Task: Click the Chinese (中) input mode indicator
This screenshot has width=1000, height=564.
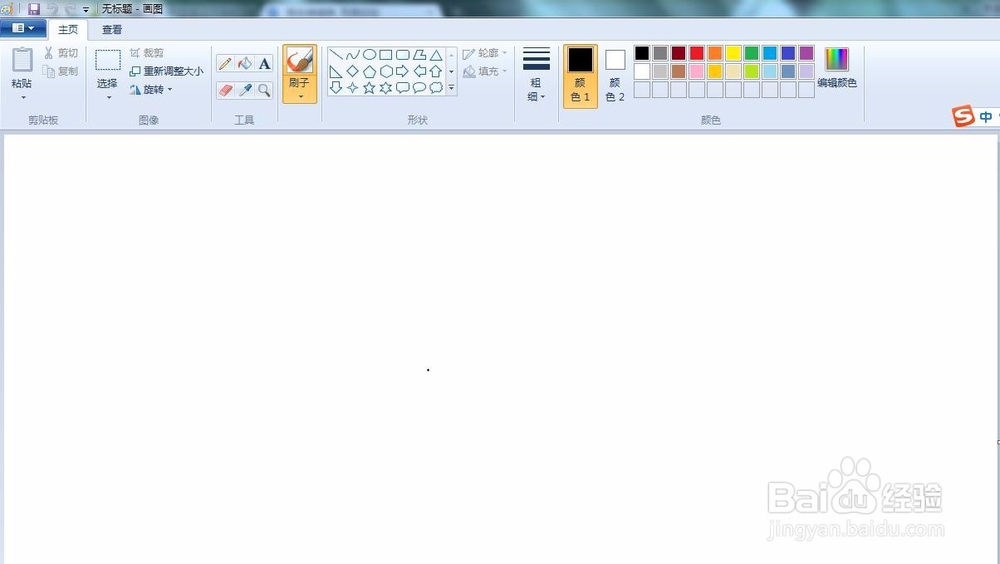Action: 986,117
